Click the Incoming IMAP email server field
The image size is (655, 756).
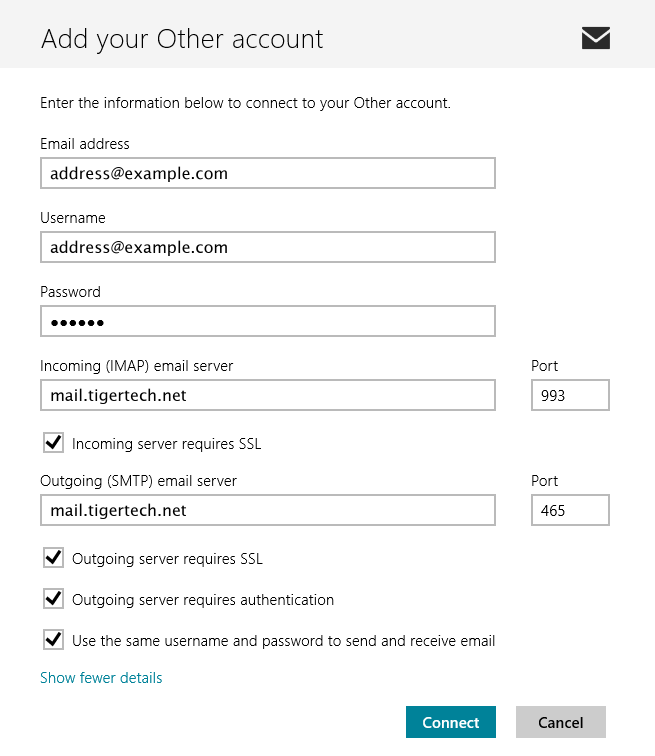(x=267, y=395)
